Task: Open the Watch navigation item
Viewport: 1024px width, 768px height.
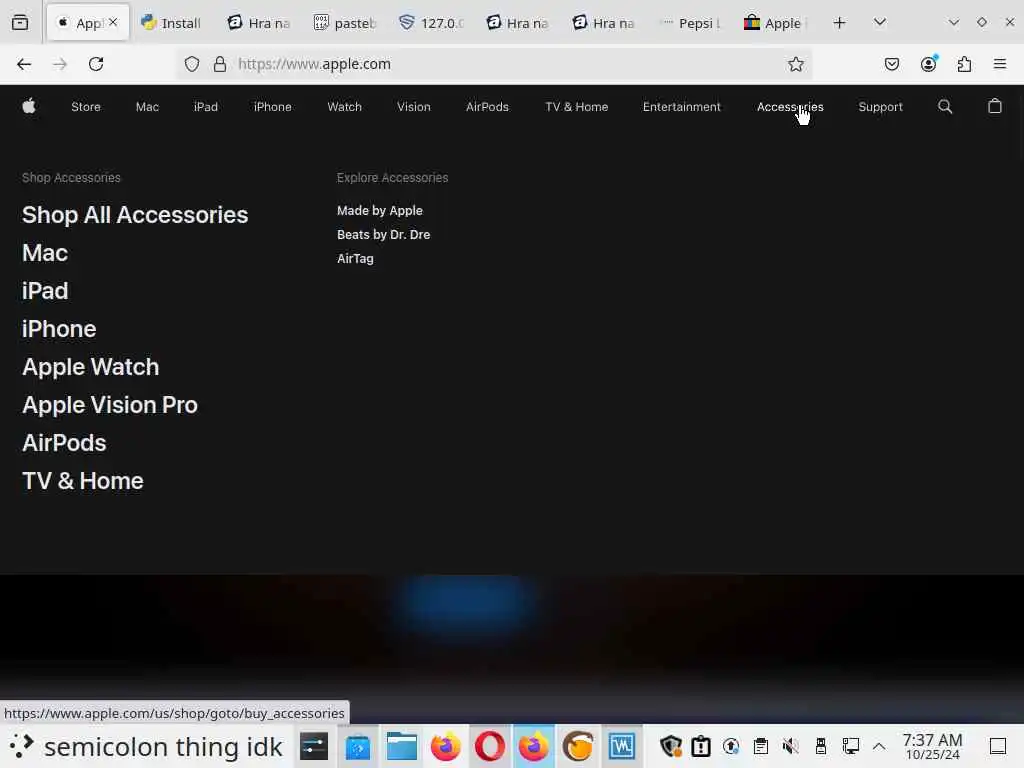Action: (344, 106)
